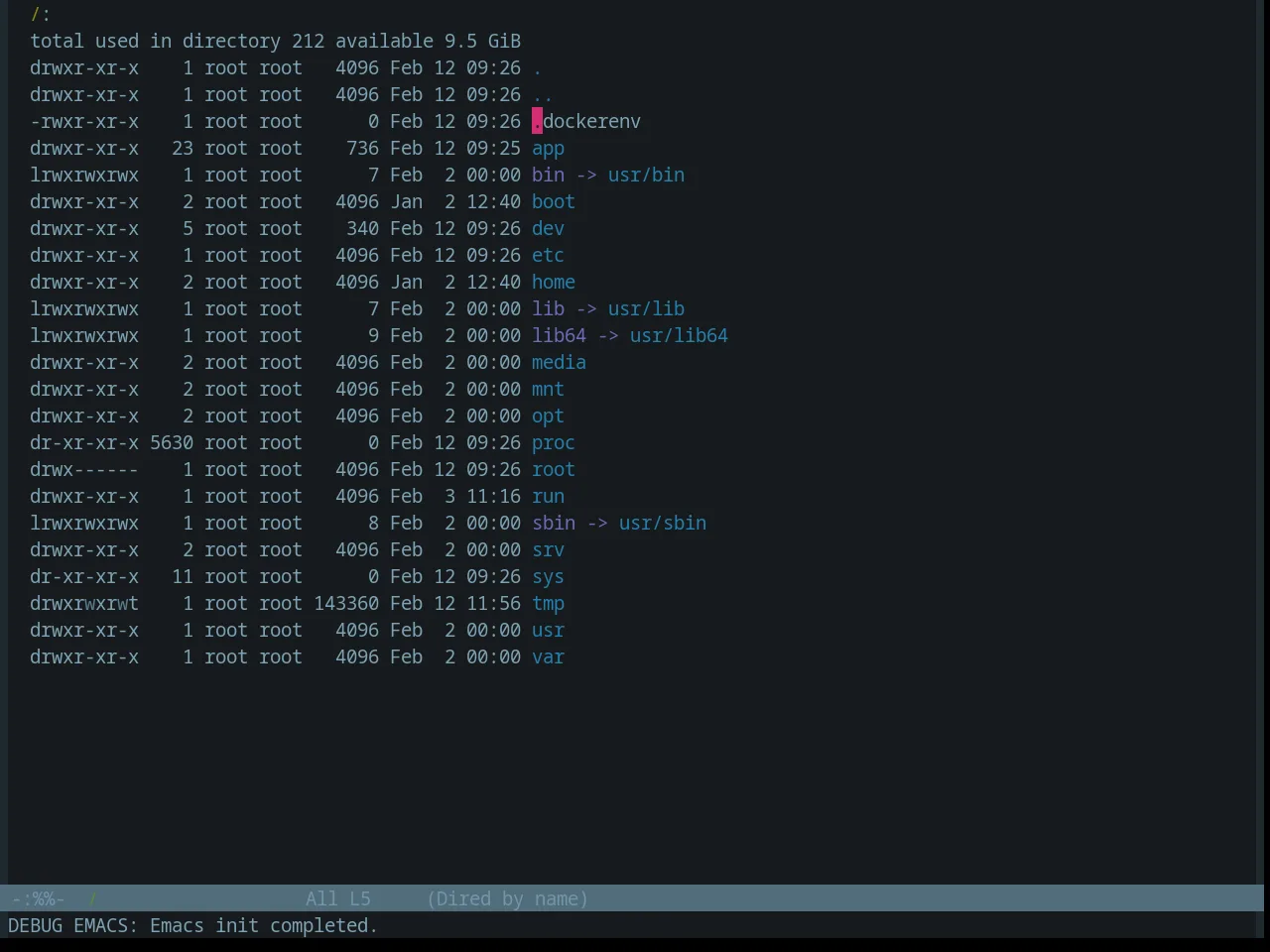
Task: Open the boot directory
Action: 554,202
